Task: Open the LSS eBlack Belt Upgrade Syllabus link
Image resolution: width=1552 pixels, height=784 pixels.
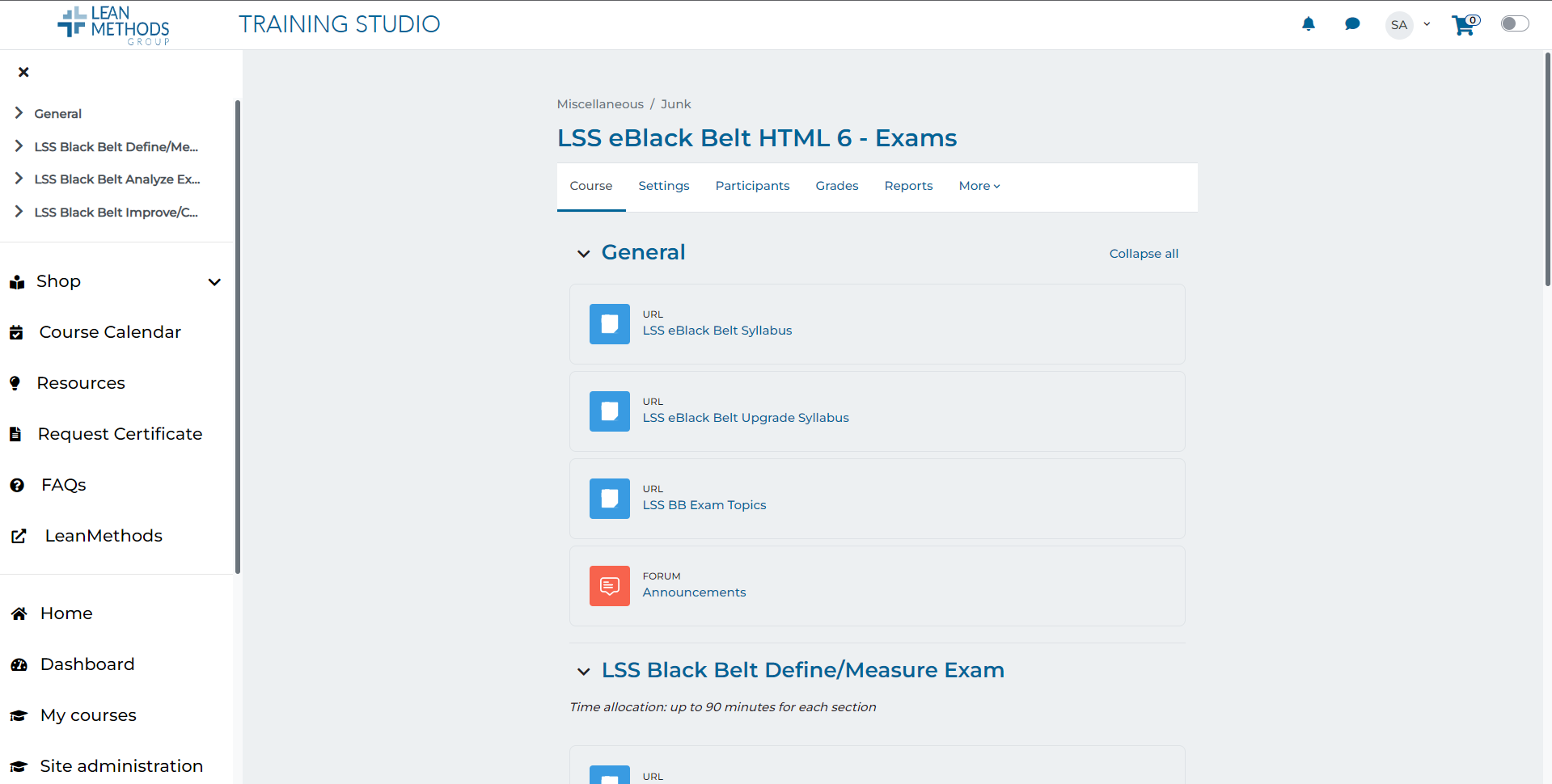Action: (x=745, y=418)
